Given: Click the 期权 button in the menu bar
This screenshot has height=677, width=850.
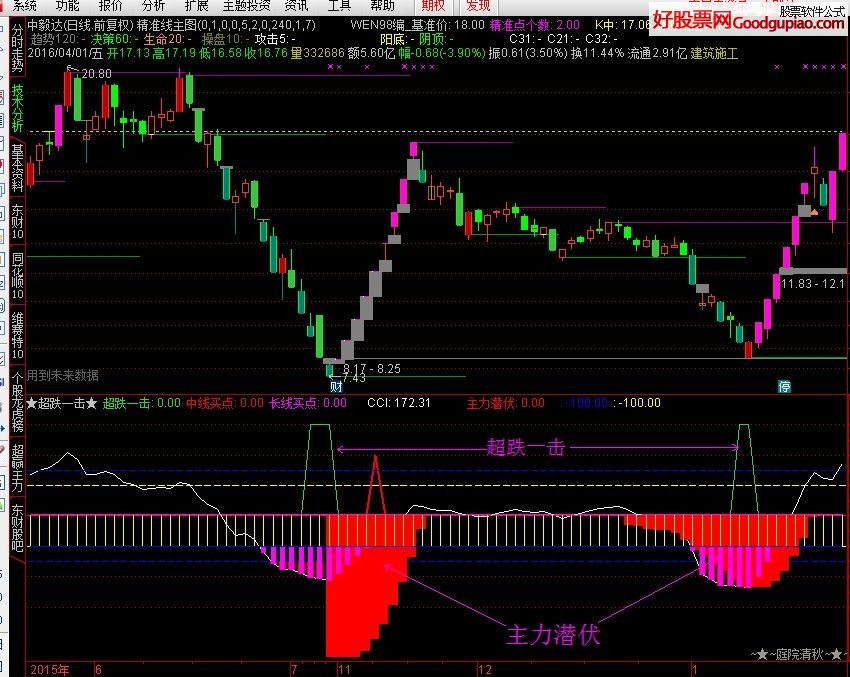Looking at the screenshot, I should (x=433, y=6).
